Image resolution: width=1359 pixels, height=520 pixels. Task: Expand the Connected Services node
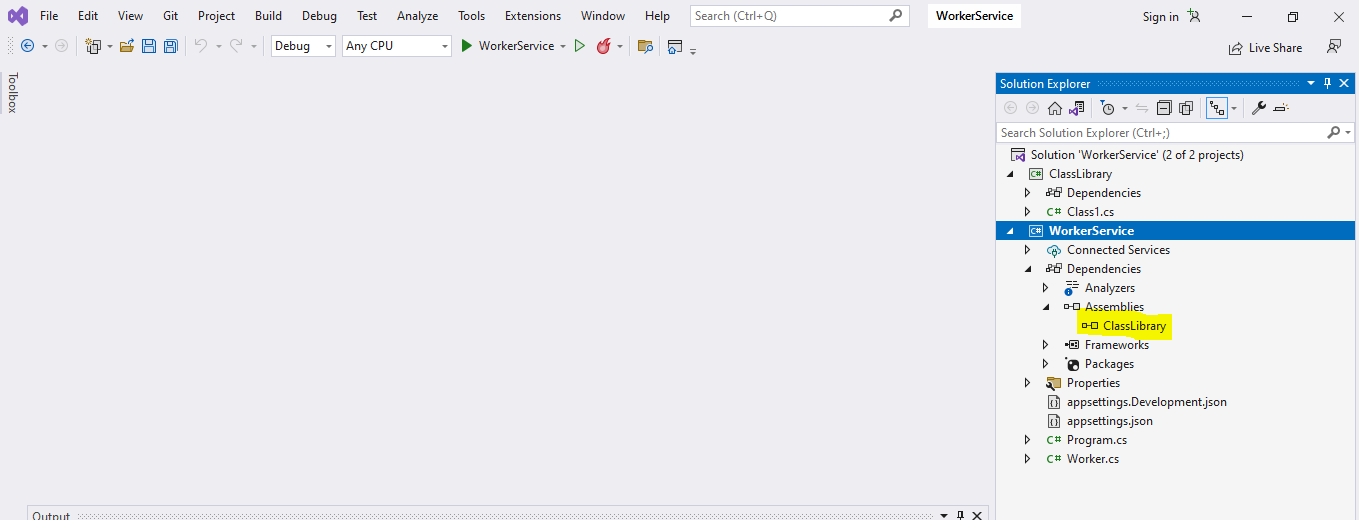1027,250
